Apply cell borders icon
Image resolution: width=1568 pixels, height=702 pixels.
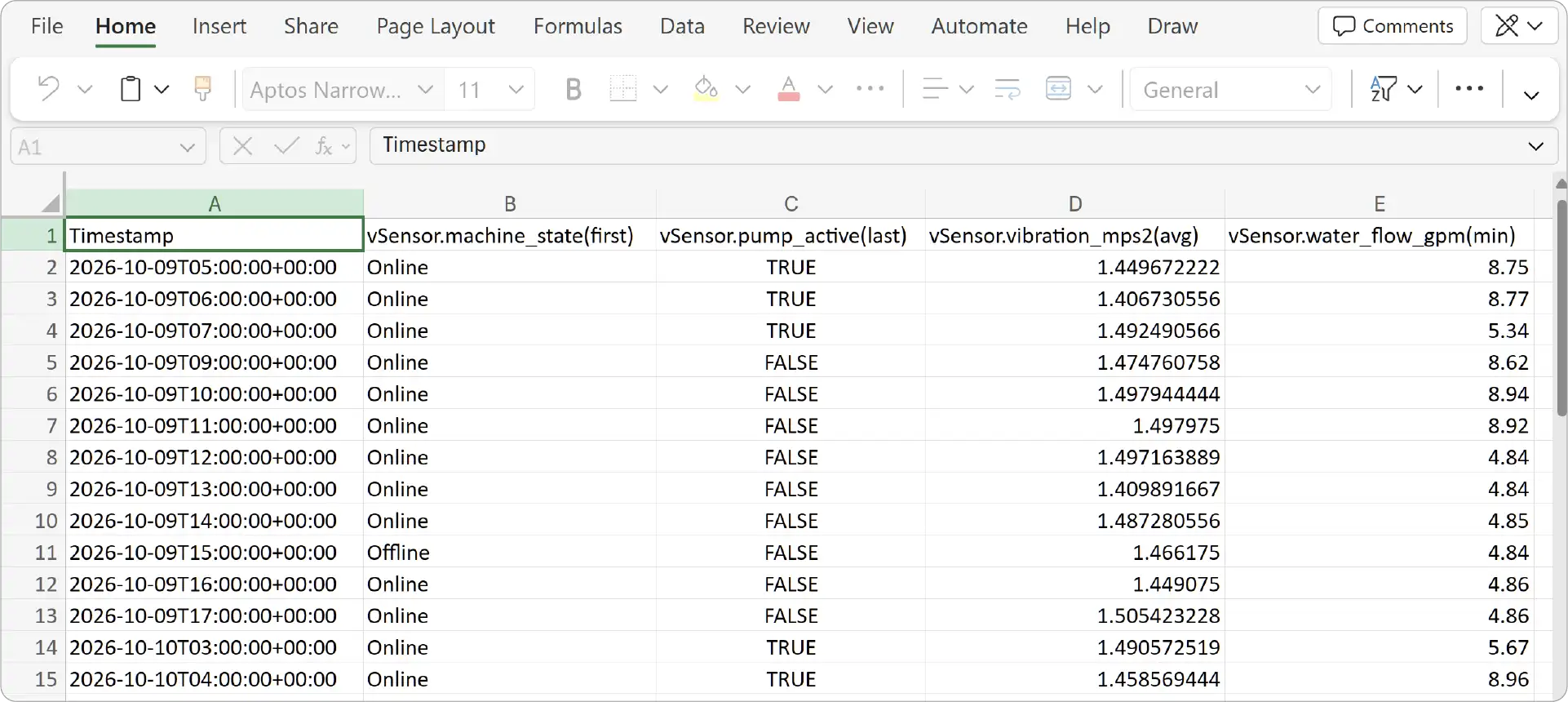coord(623,89)
